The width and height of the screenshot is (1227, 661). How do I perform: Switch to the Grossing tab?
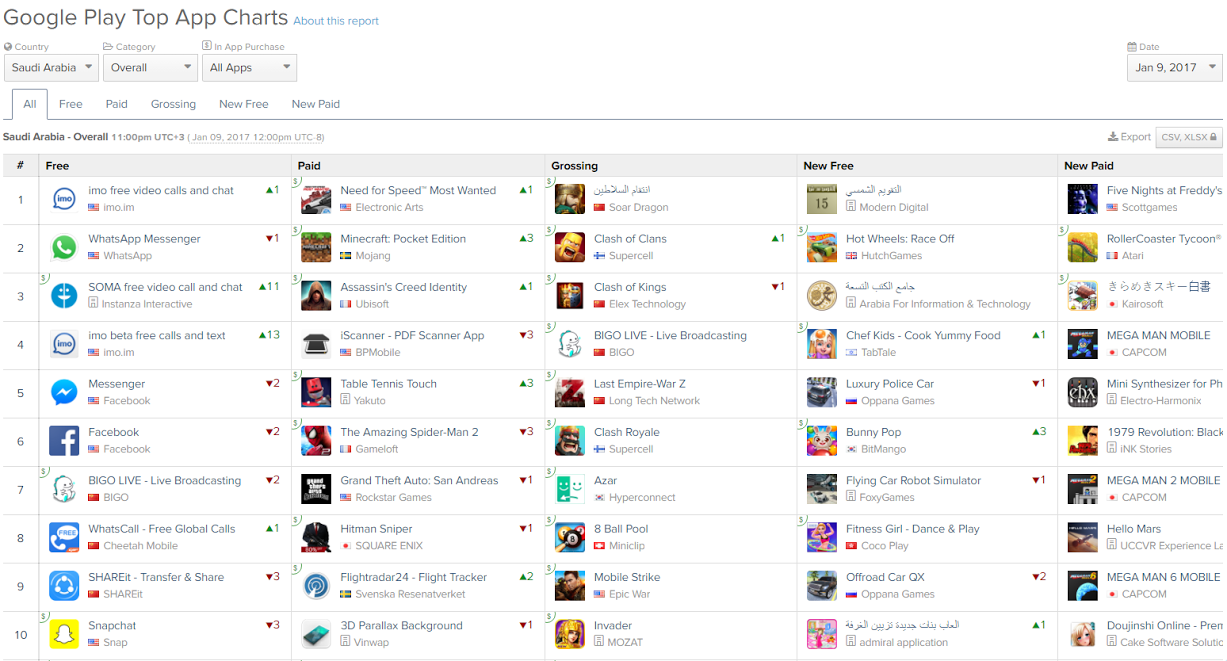tap(173, 104)
